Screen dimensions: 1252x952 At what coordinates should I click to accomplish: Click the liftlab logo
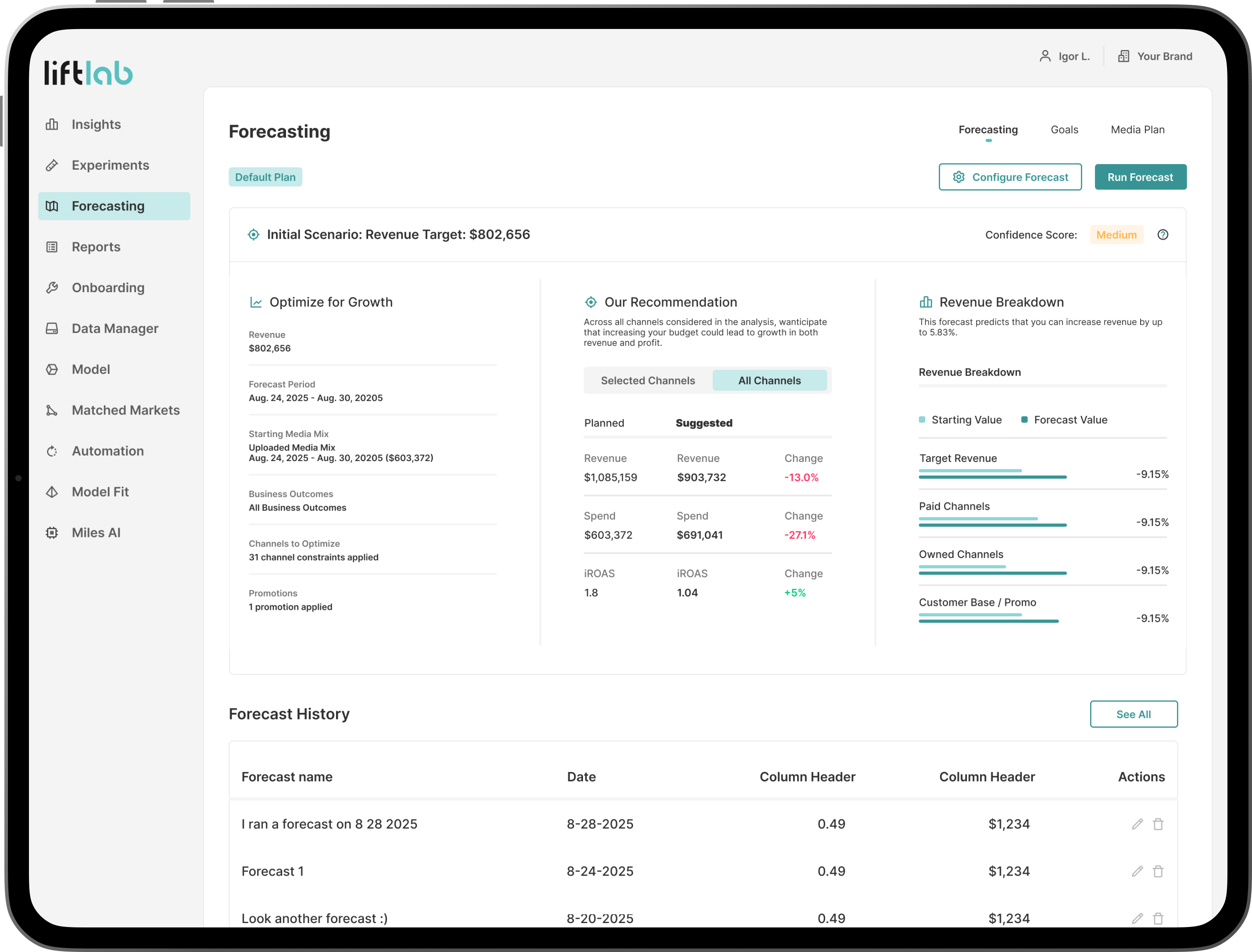(x=88, y=72)
